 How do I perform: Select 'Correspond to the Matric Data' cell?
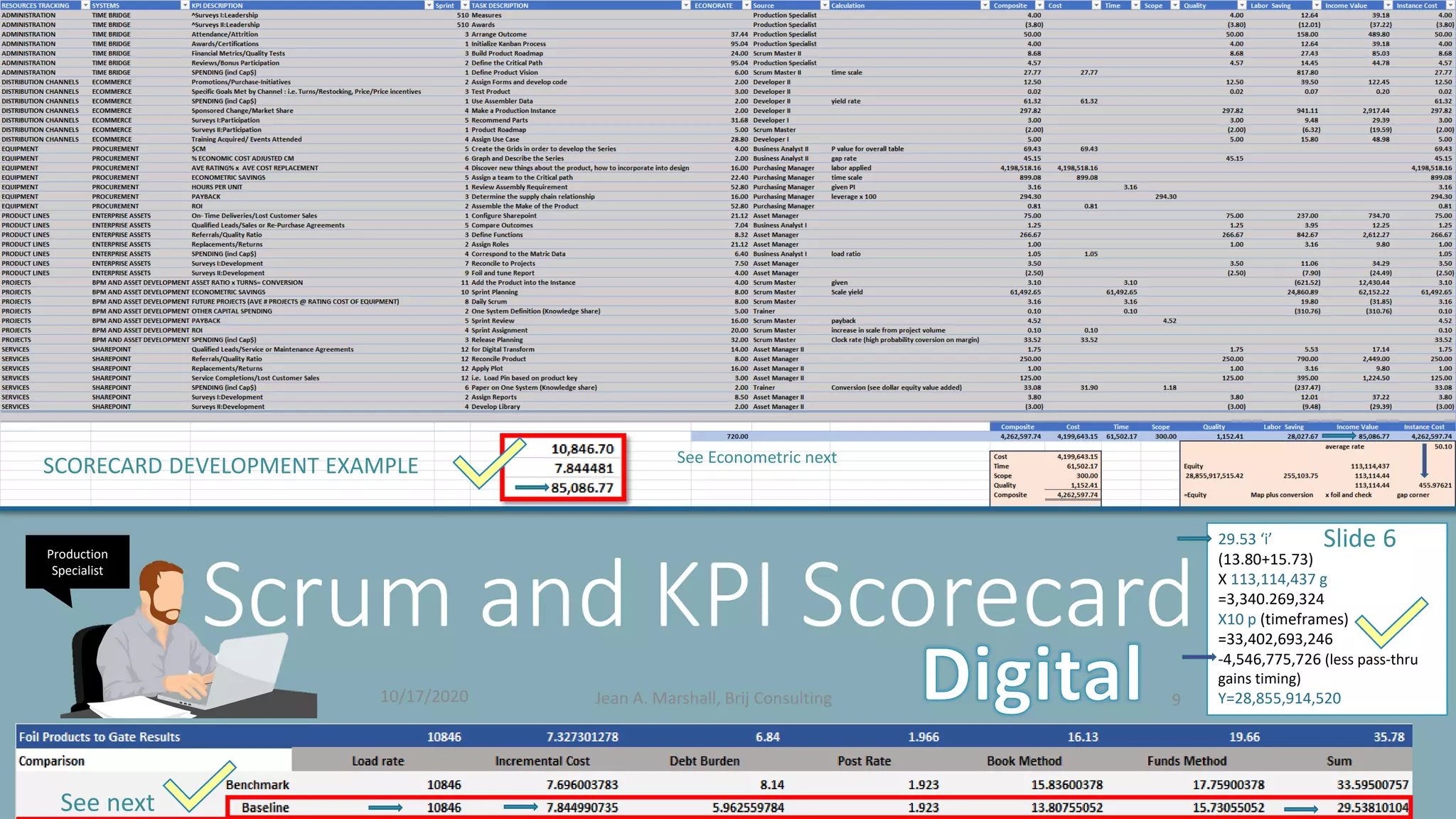(x=518, y=254)
